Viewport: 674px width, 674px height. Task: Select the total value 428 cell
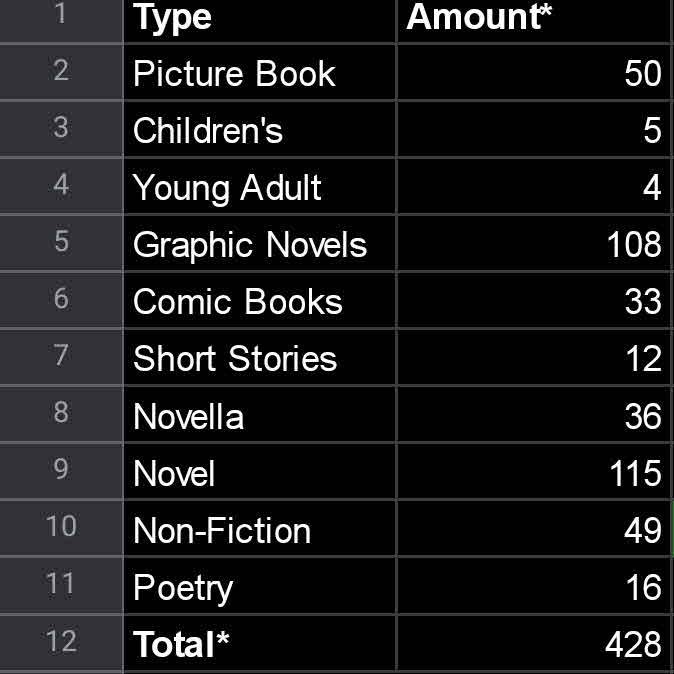click(x=534, y=644)
